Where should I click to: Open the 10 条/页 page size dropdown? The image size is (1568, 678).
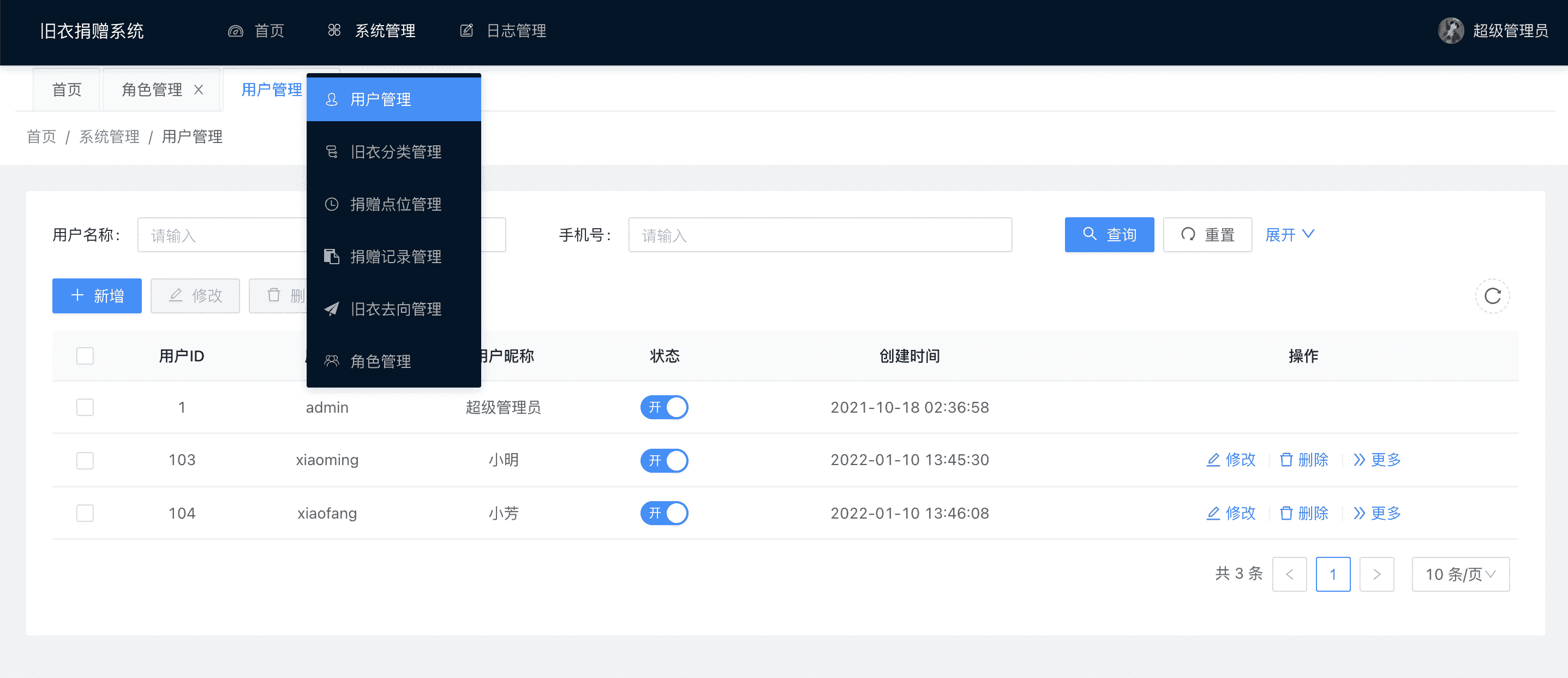point(1461,574)
